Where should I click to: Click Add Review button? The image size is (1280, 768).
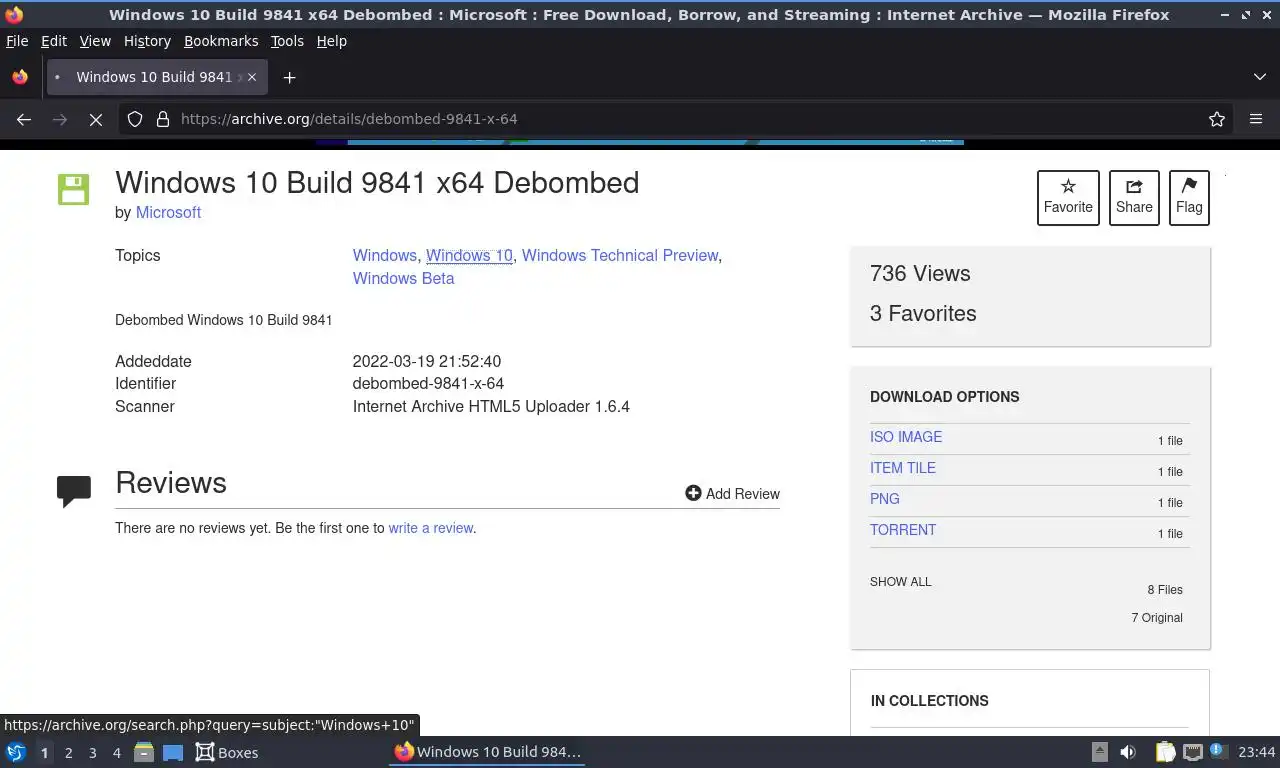point(732,494)
